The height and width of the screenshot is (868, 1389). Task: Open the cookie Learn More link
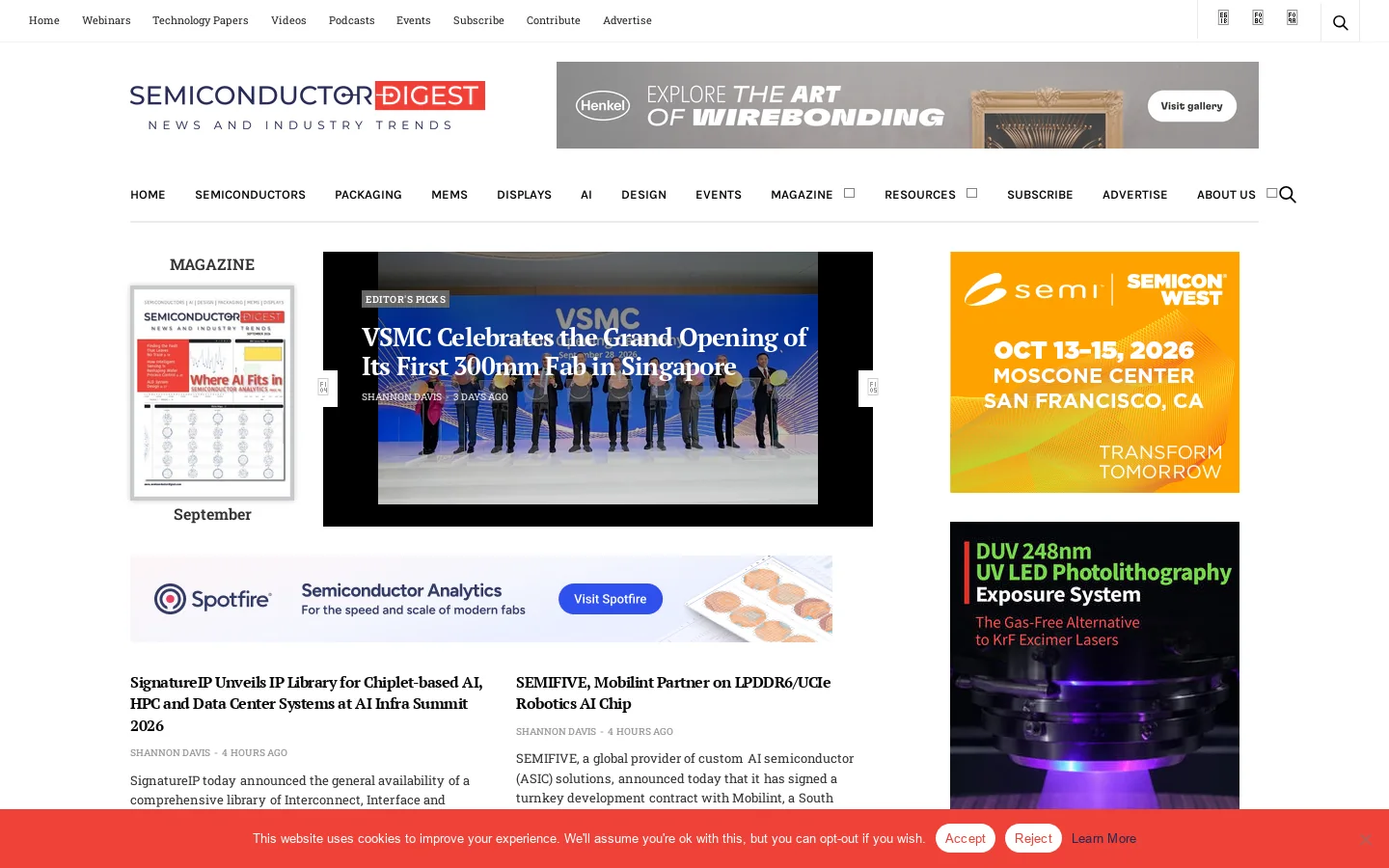click(1103, 839)
